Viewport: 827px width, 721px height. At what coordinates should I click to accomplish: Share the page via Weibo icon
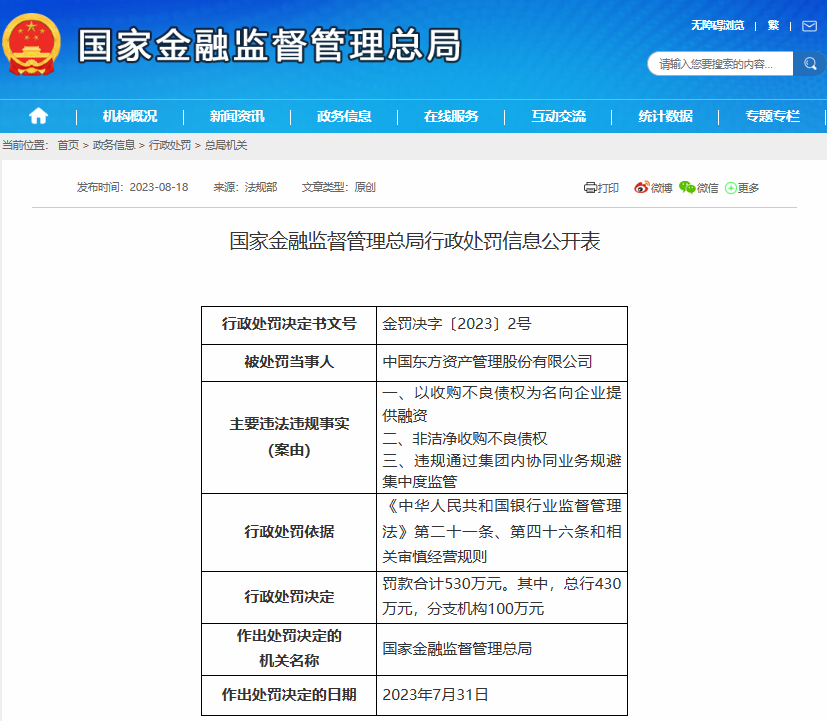tap(641, 188)
